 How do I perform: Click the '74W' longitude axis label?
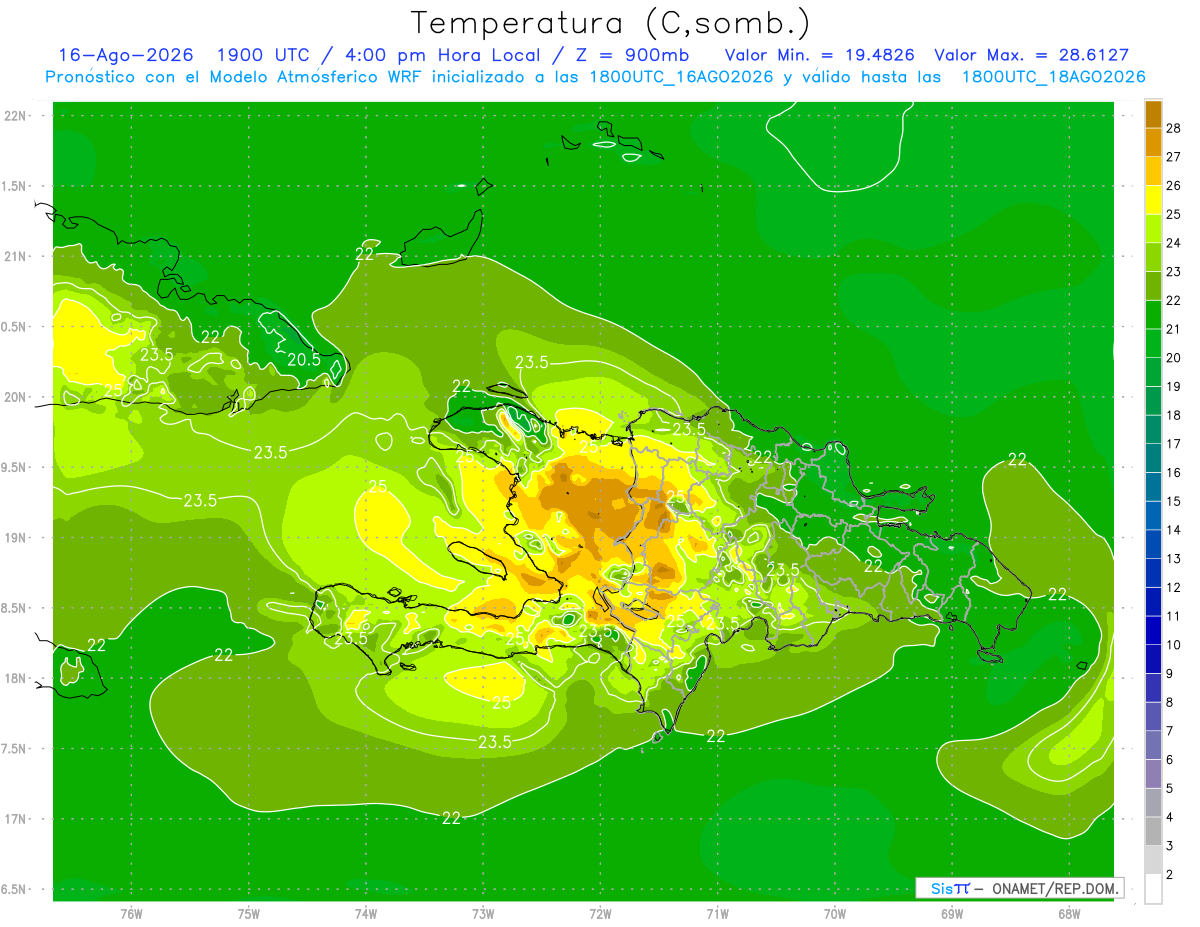point(366,913)
